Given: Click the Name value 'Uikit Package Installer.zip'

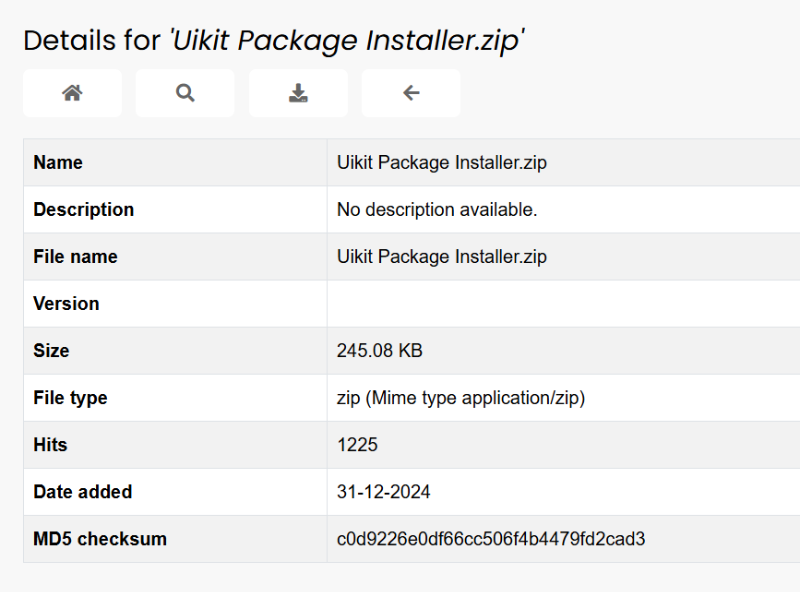Looking at the screenshot, I should (442, 163).
